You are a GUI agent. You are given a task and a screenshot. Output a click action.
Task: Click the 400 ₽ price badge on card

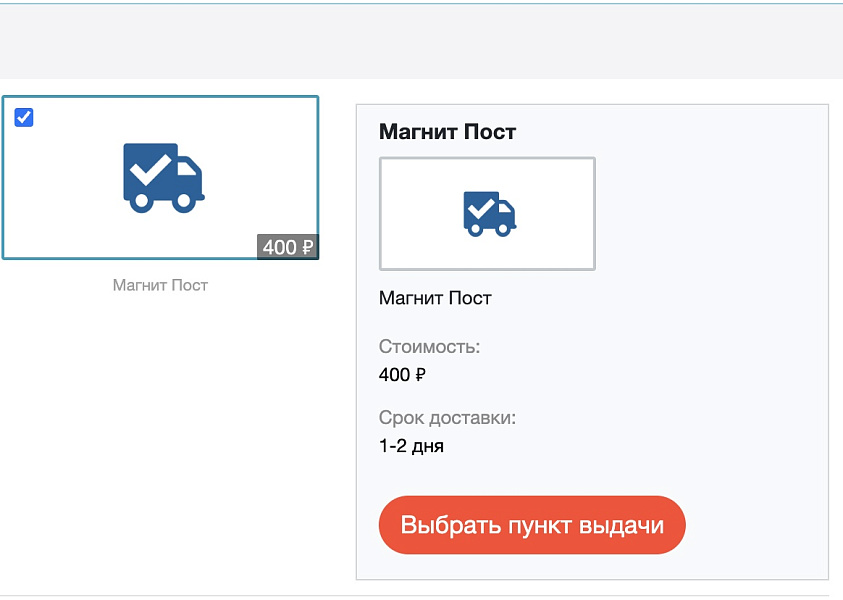[288, 247]
